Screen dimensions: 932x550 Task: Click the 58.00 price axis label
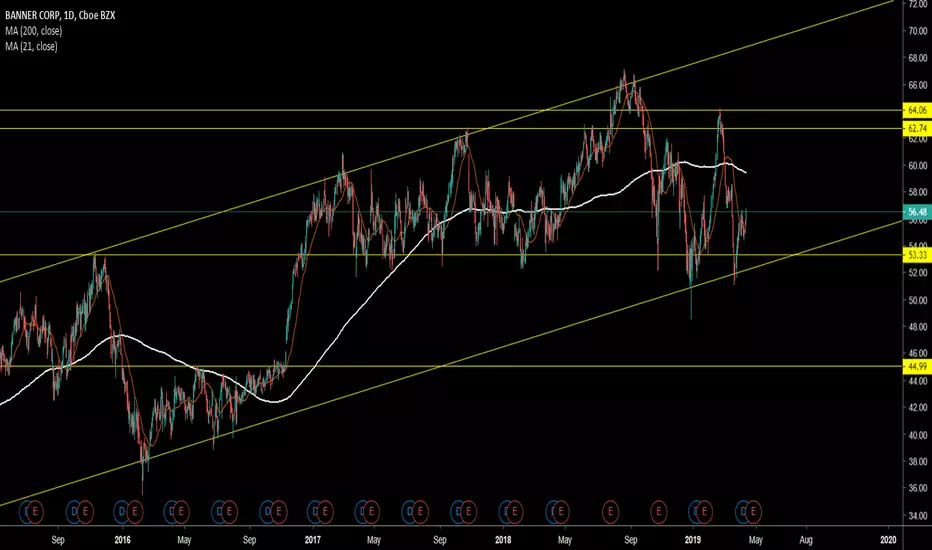click(x=918, y=193)
